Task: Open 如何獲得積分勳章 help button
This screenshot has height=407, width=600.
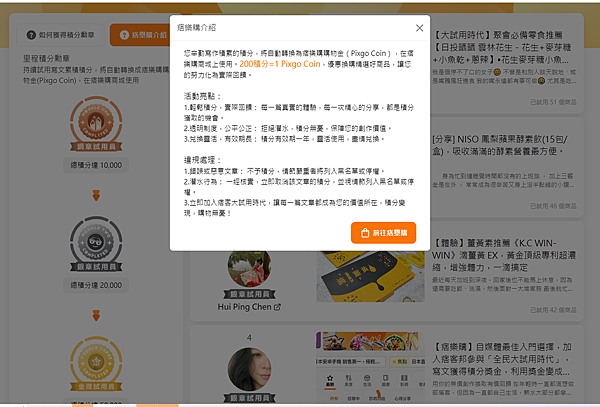Action: (x=60, y=35)
